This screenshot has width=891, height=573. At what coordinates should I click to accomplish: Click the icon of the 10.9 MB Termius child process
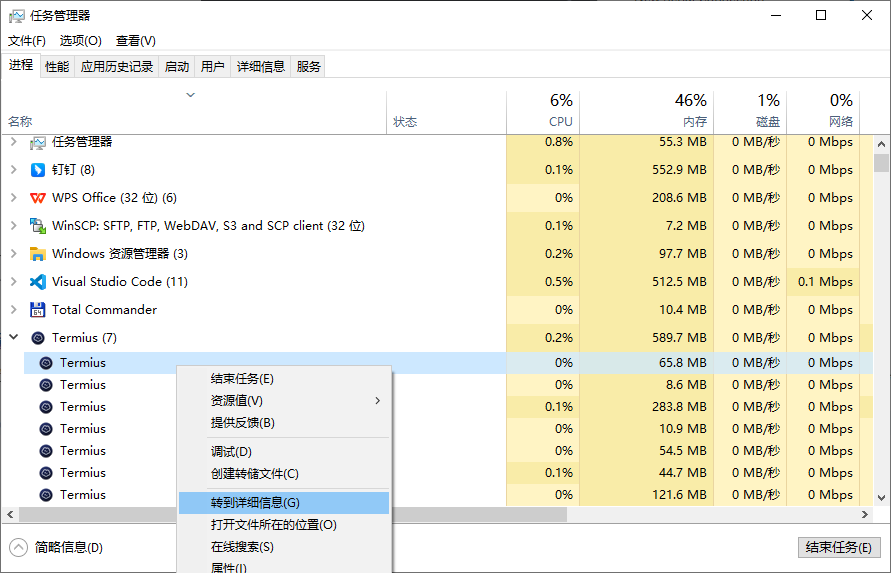pos(46,429)
